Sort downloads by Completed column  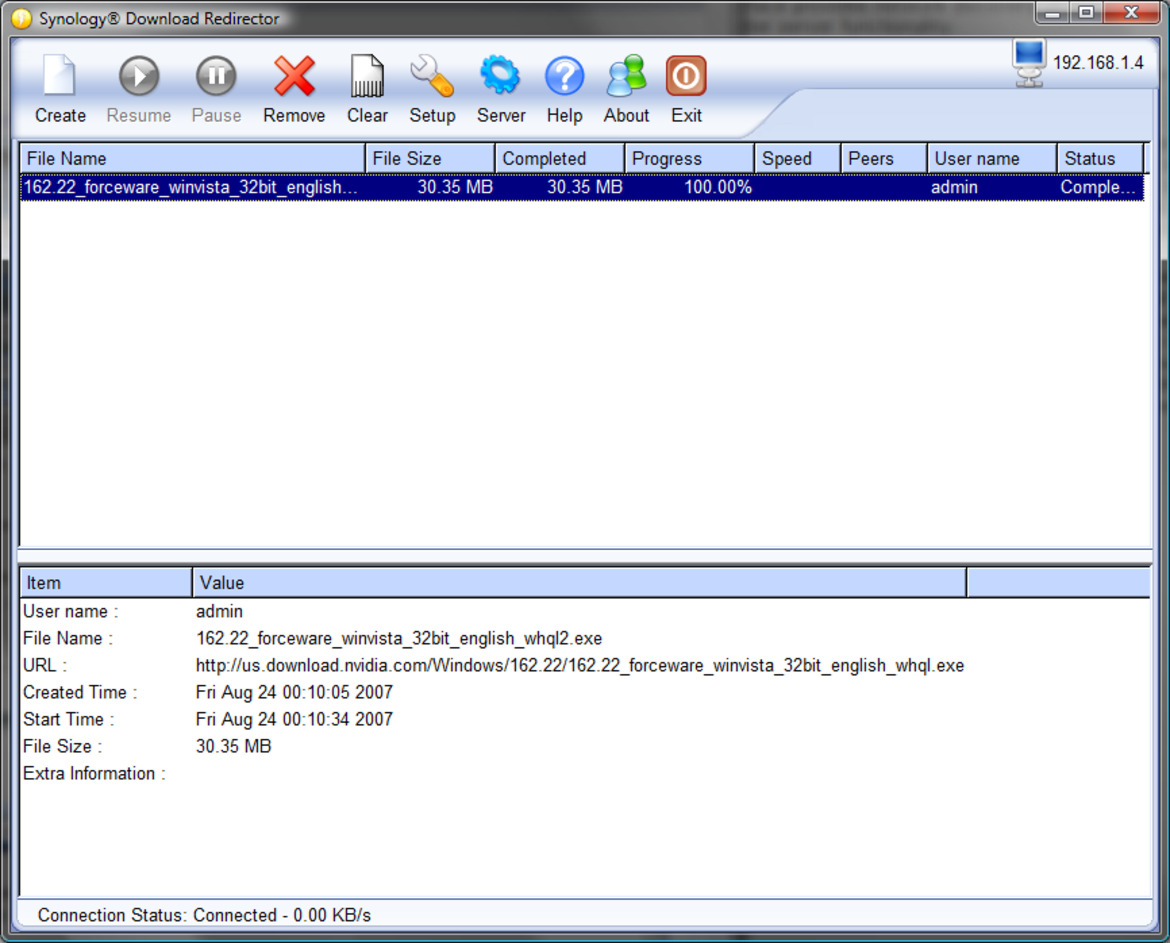[x=560, y=158]
